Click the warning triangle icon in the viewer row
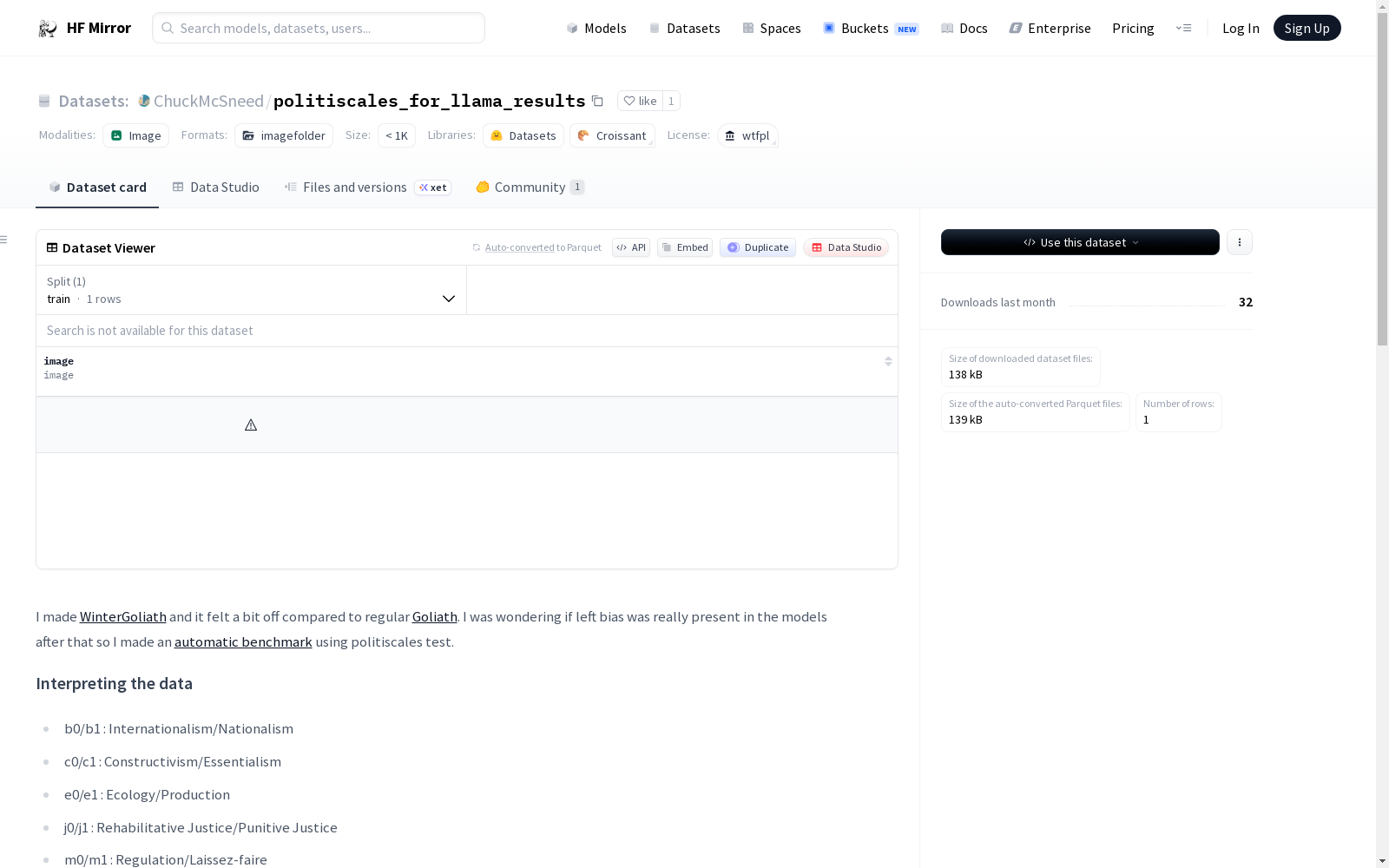 tap(251, 425)
